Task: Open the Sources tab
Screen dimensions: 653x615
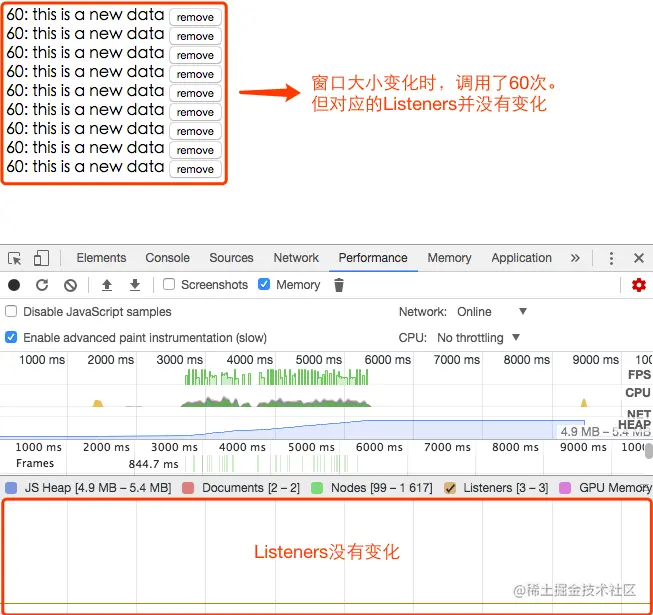Action: [x=231, y=258]
